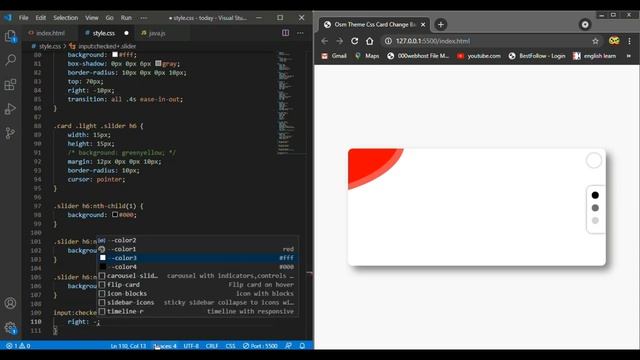Click the notifications bell in the status bar

(x=302, y=346)
